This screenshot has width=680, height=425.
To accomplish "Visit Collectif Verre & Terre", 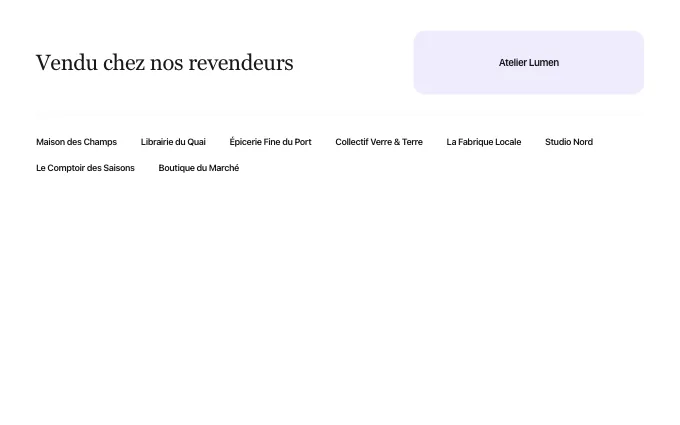I will coord(379,142).
